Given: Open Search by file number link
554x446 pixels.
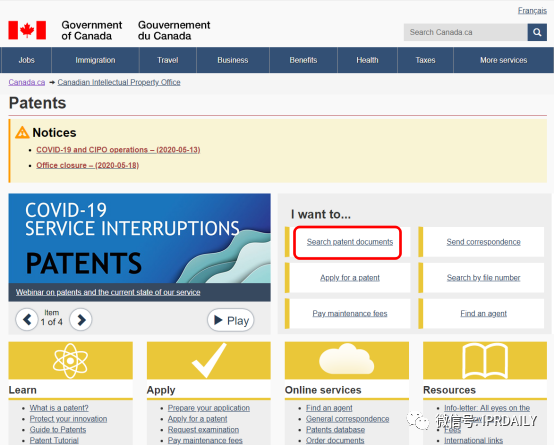Looking at the screenshot, I should [483, 278].
